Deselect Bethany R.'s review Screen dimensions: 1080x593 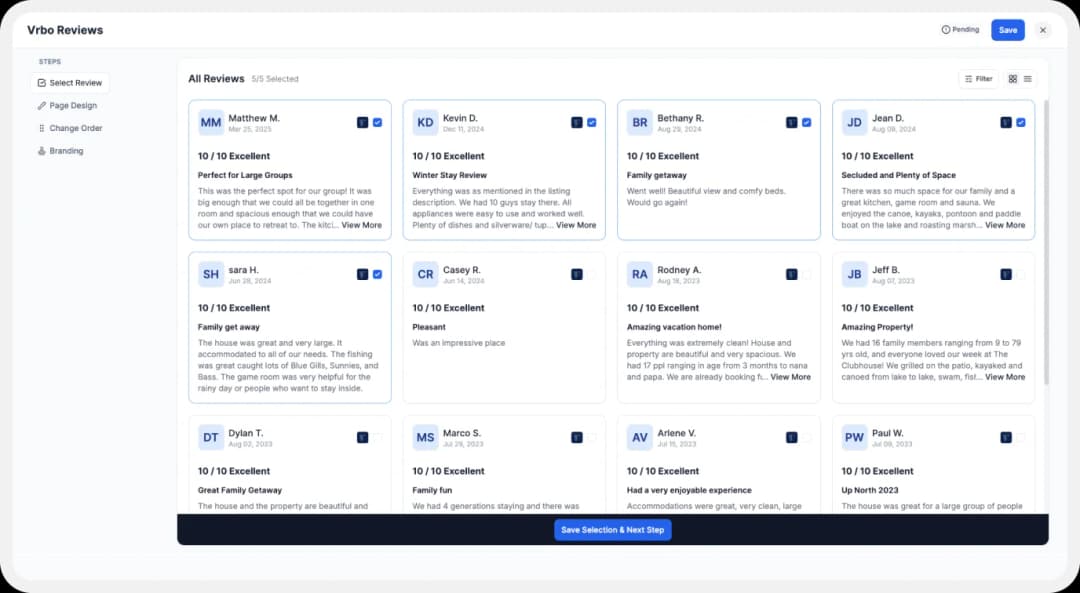tap(806, 122)
